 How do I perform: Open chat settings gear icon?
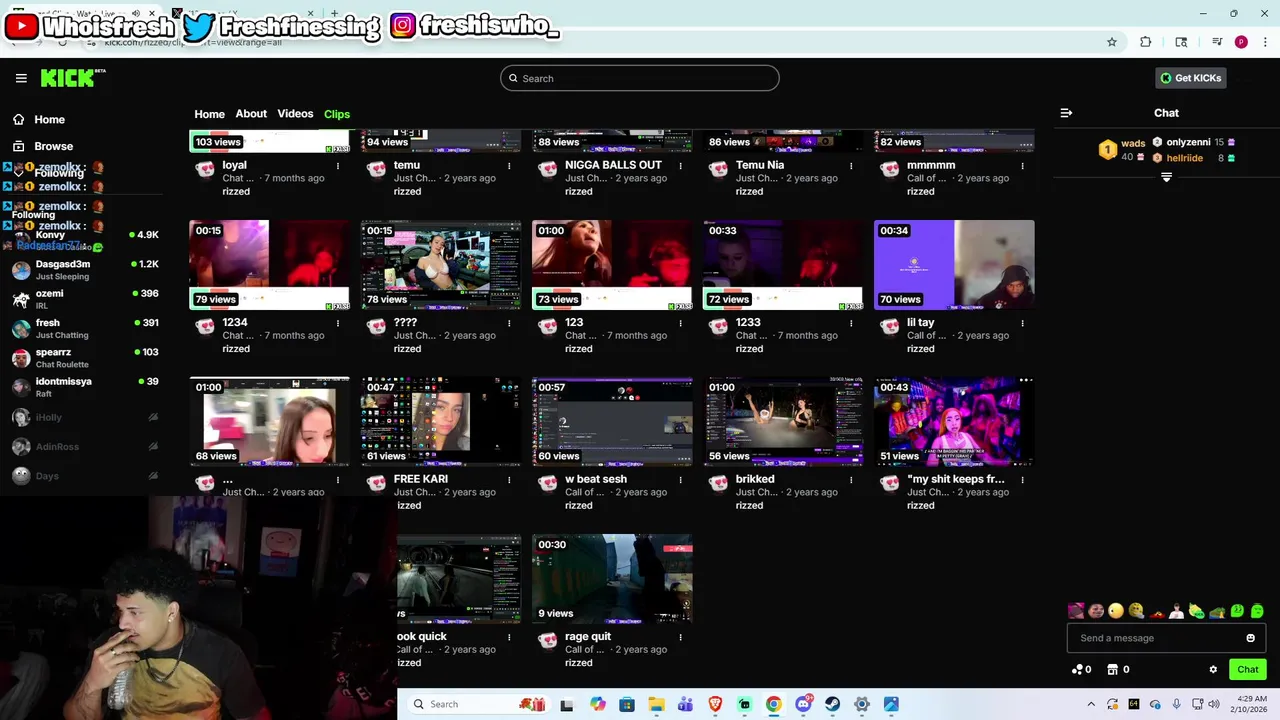(1213, 669)
